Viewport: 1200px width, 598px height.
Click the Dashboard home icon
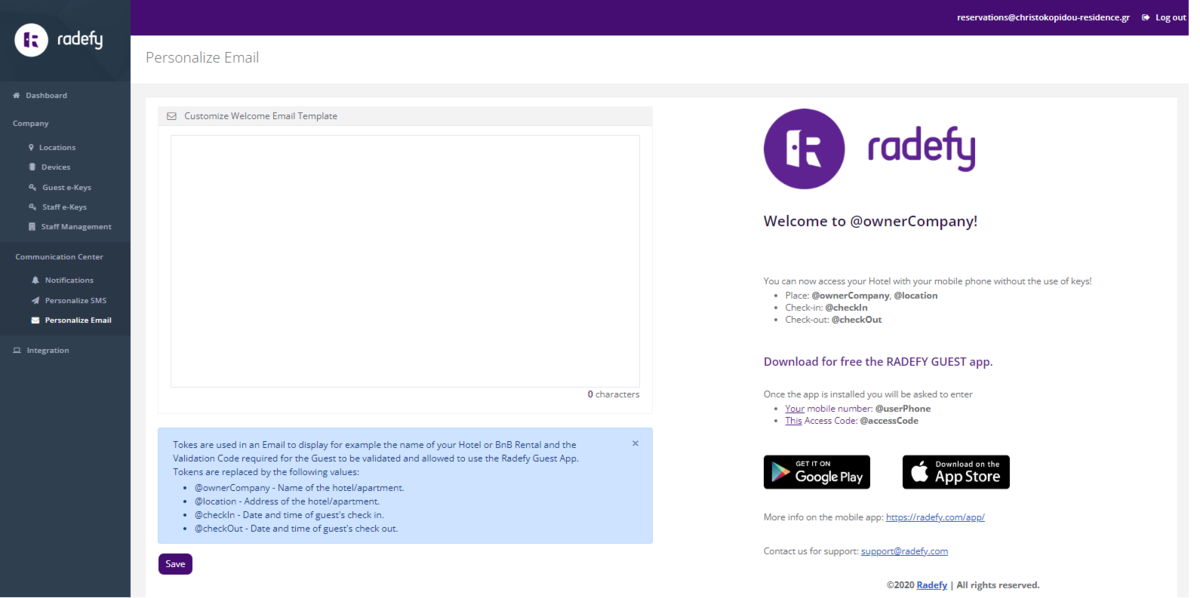[x=16, y=95]
